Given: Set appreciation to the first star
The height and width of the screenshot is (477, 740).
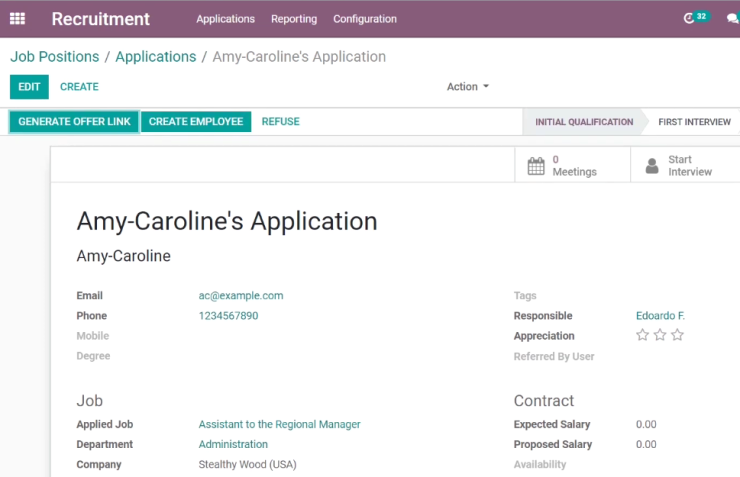Looking at the screenshot, I should [642, 335].
